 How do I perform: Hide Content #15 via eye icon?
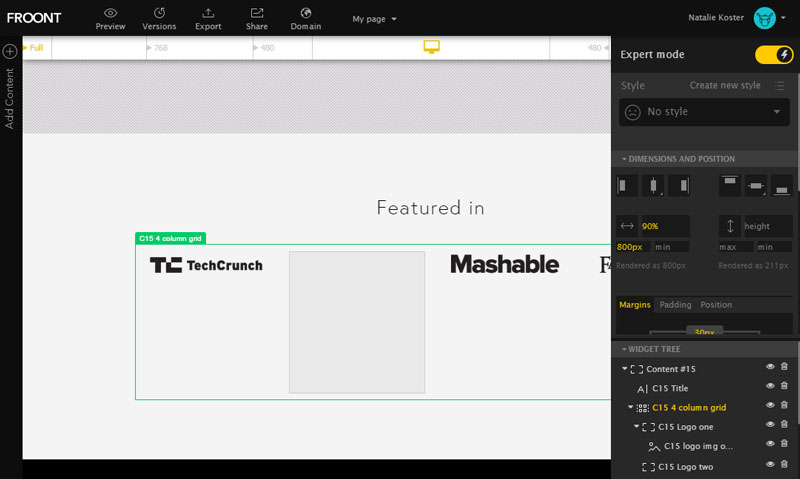(770, 367)
